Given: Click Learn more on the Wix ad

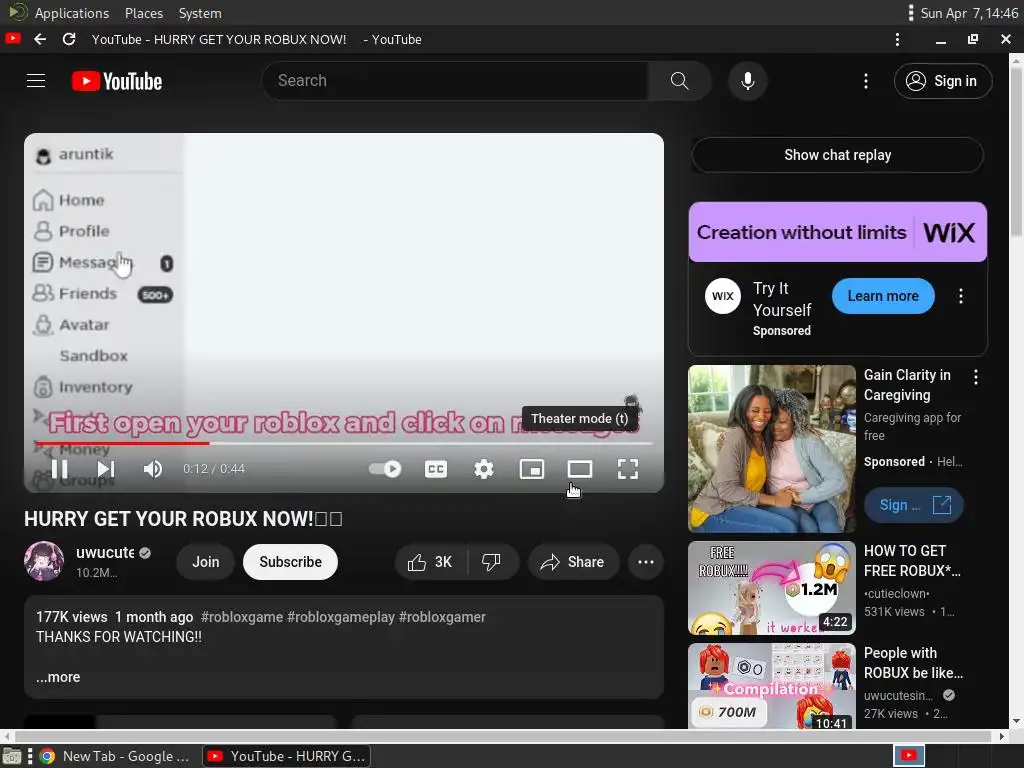Looking at the screenshot, I should click(883, 296).
